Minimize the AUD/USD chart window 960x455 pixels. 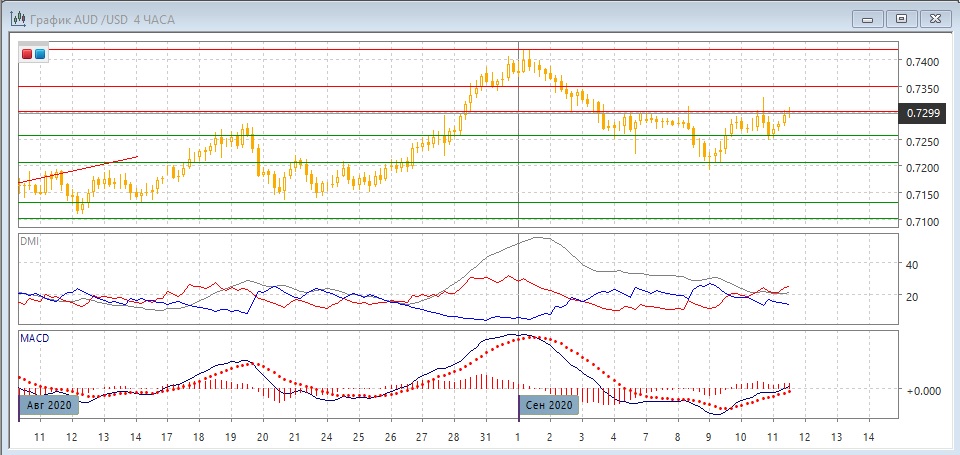(867, 18)
